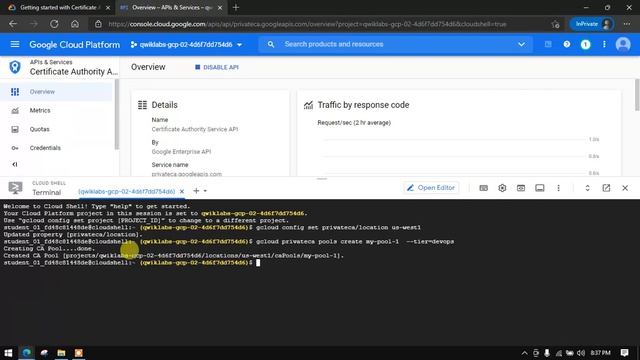The image size is (640, 360).
Task: Open the Help question mark icon
Action: click(x=567, y=44)
